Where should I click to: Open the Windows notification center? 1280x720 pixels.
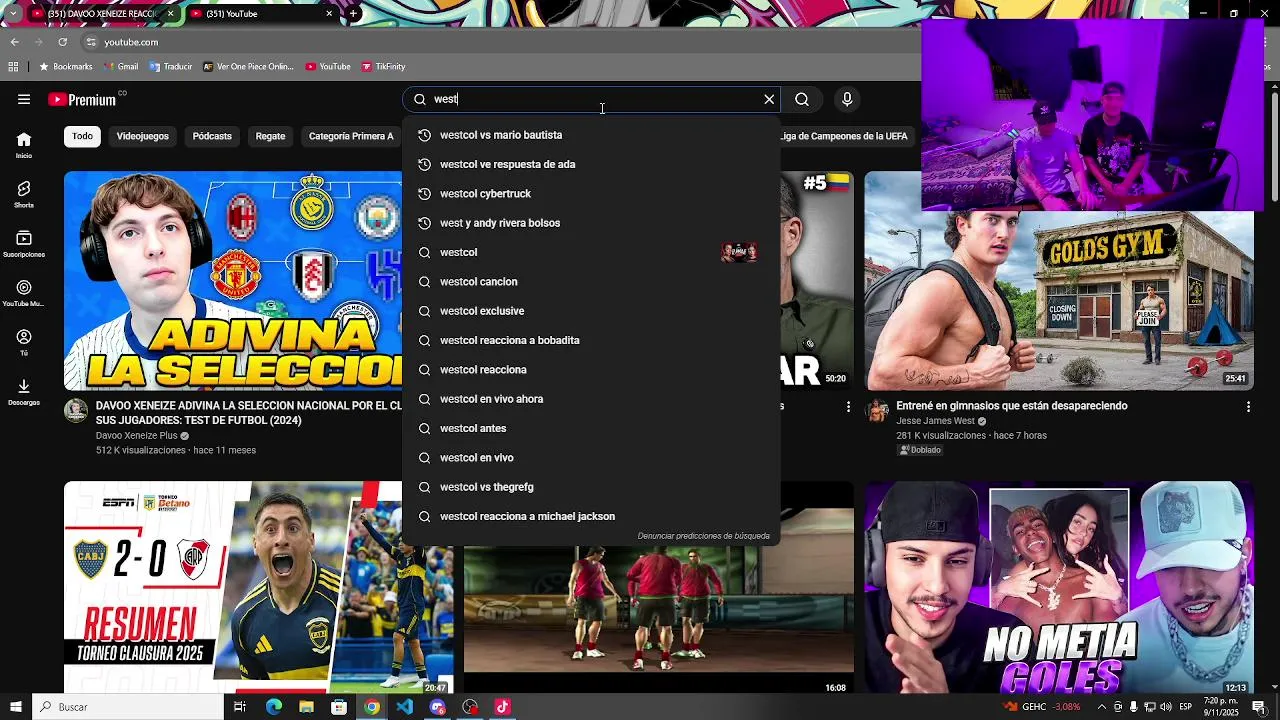click(1259, 707)
